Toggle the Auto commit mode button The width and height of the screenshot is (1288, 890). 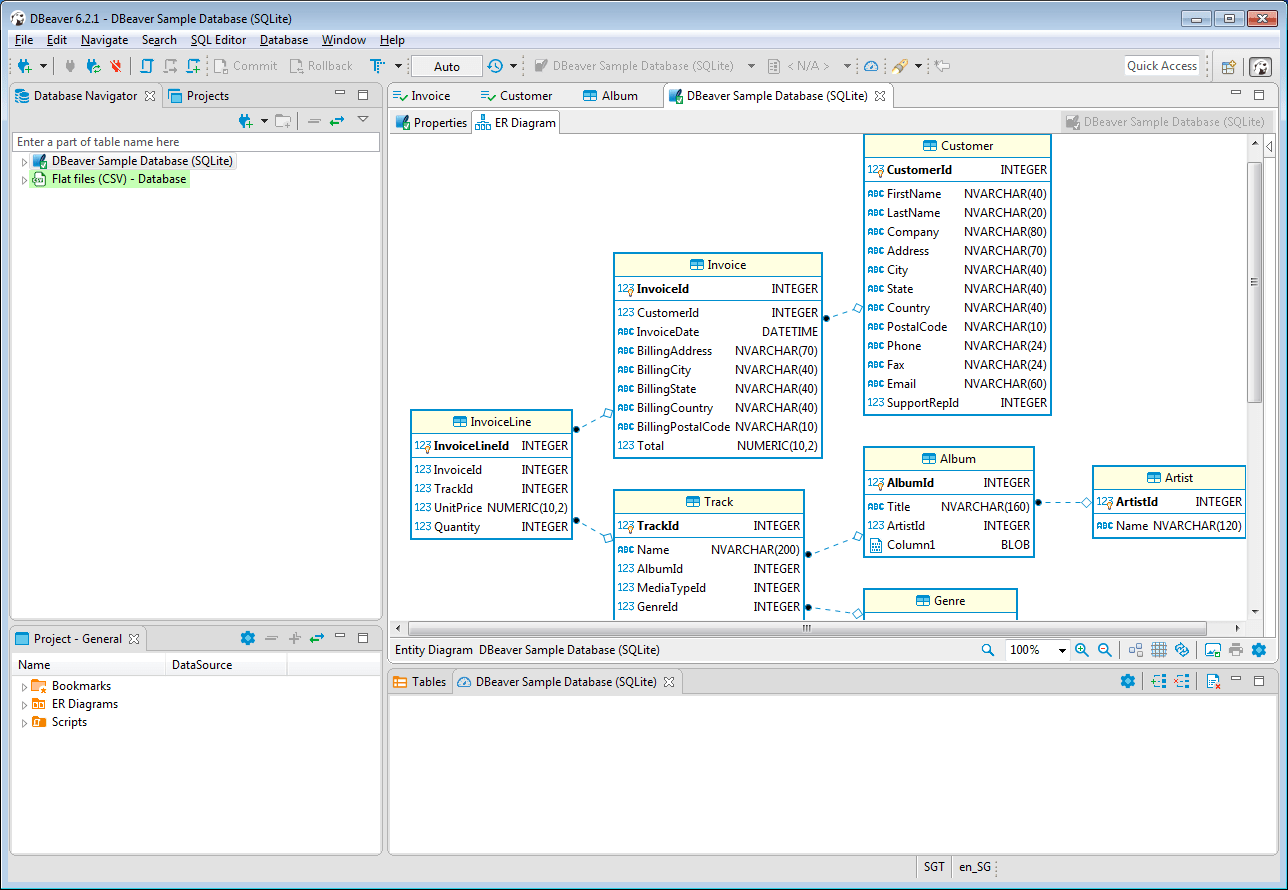(447, 66)
